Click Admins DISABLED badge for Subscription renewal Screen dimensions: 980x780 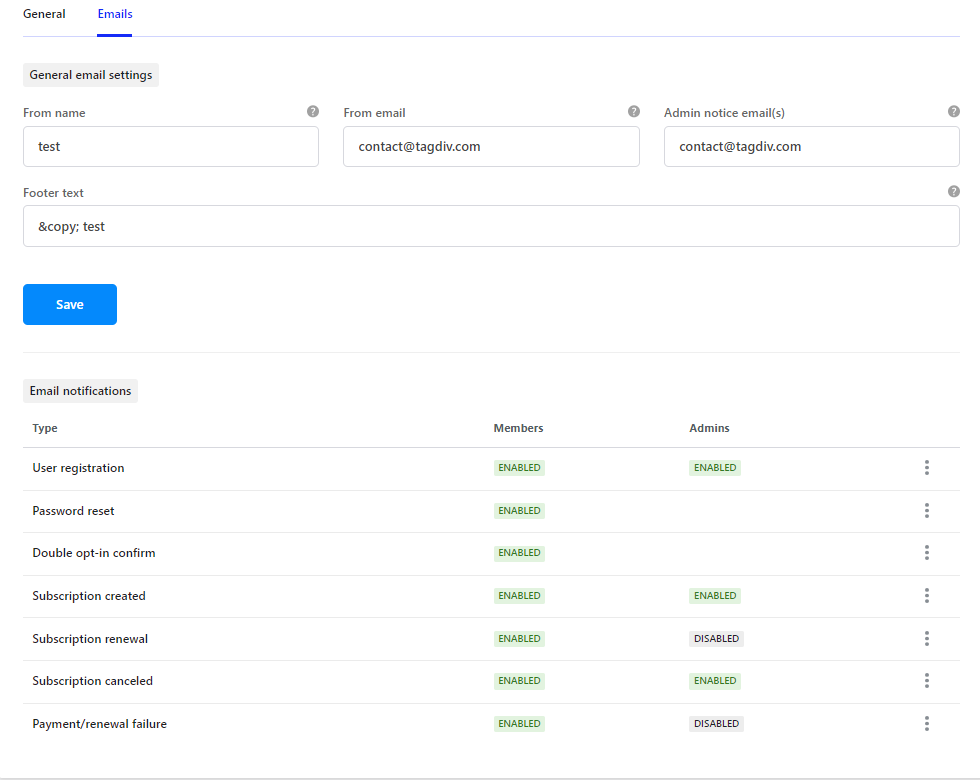coord(716,638)
